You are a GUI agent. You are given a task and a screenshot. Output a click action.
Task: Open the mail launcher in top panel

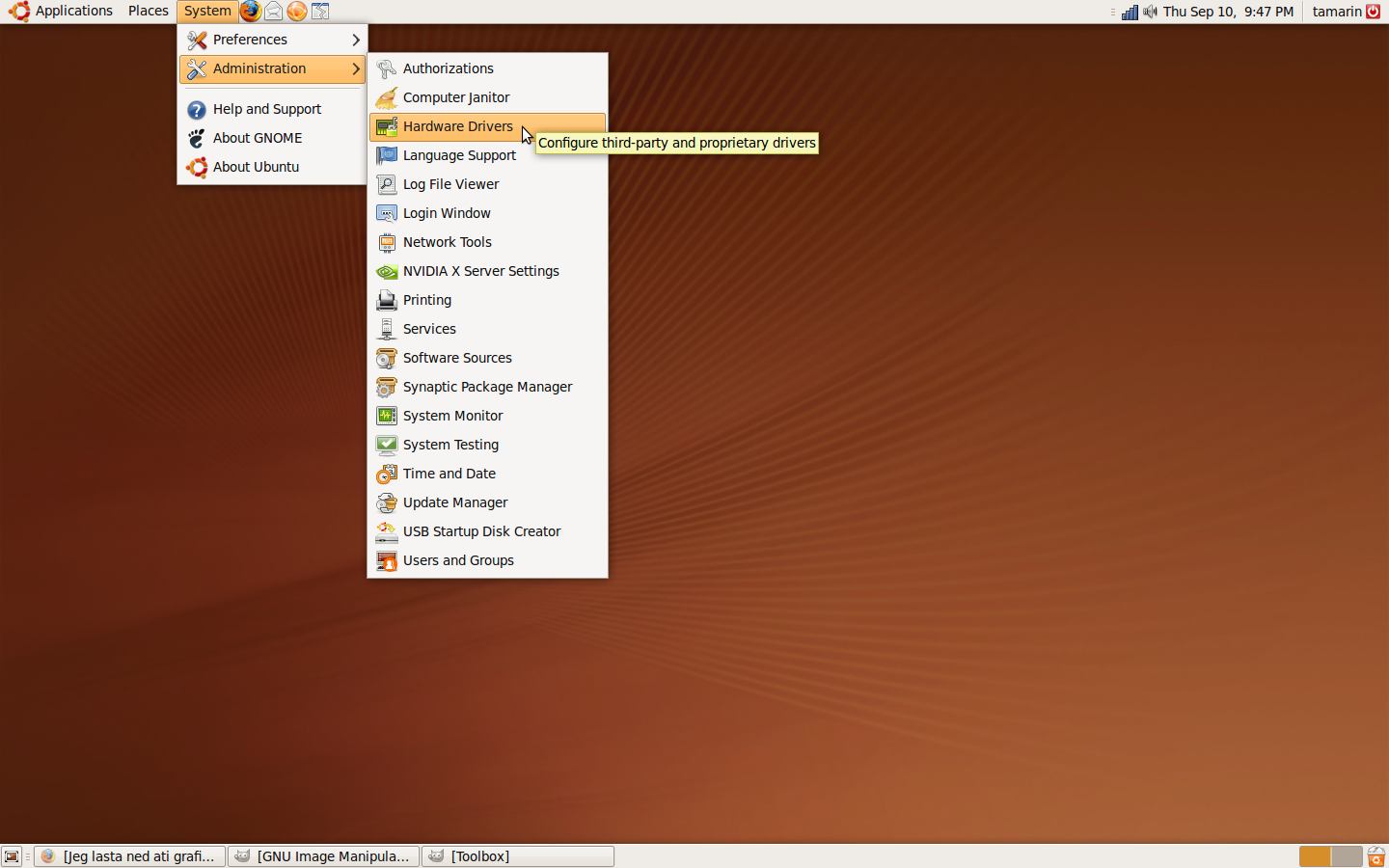pos(274,12)
